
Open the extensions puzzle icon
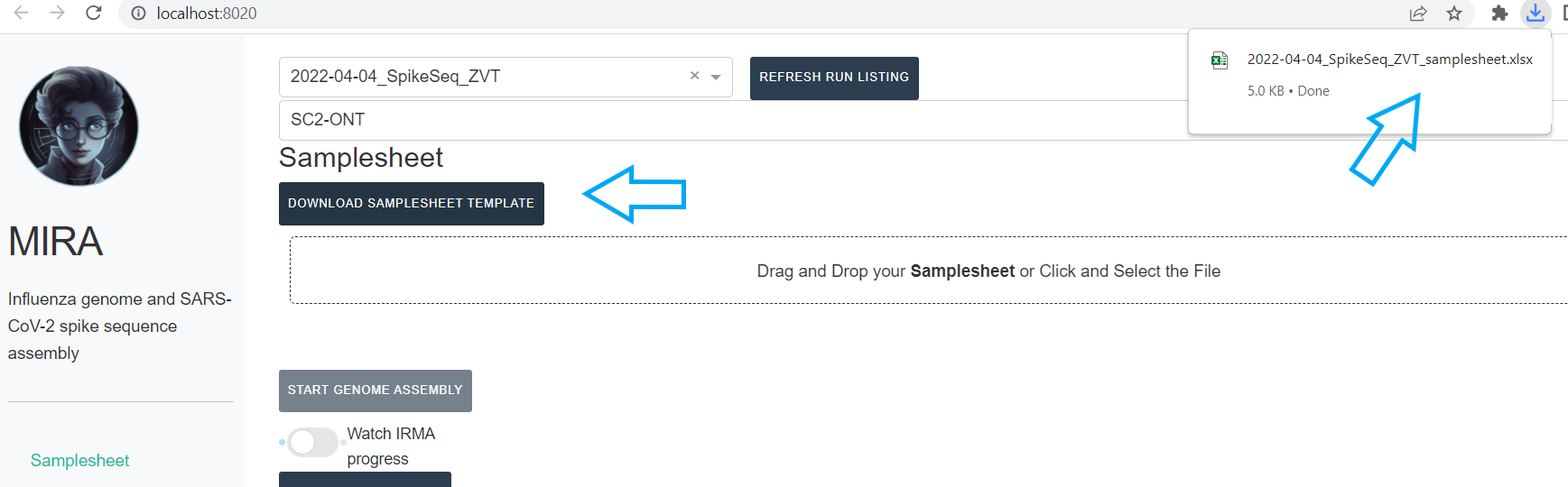point(1499,14)
